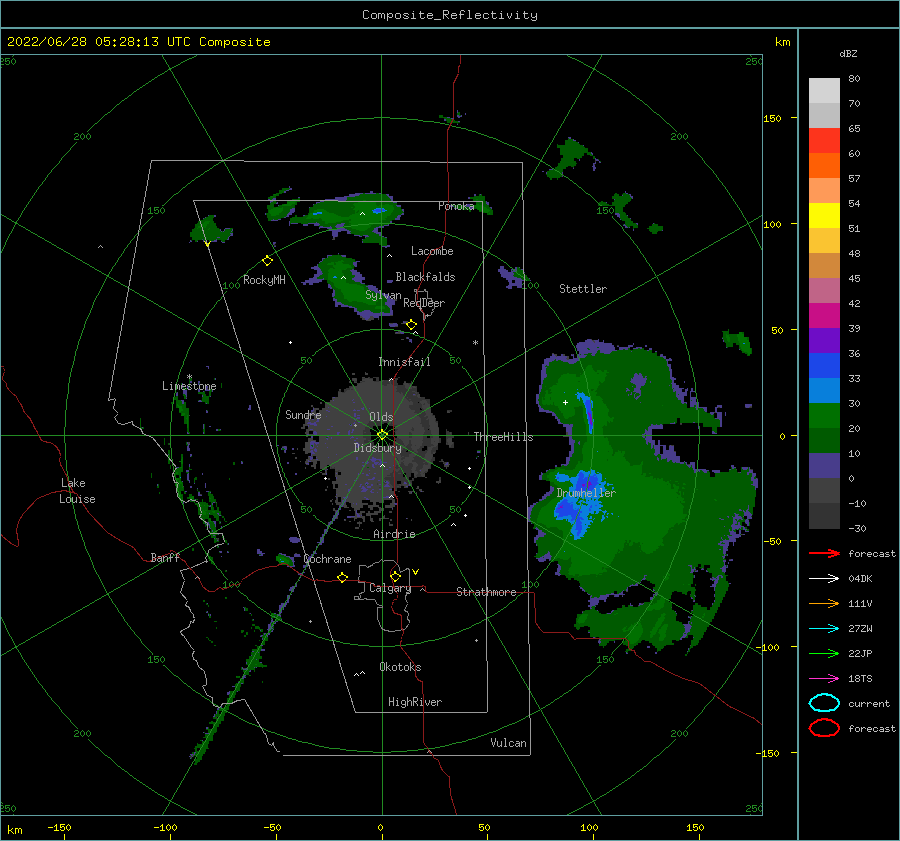This screenshot has height=841, width=900.
Task: Click the white plus marker northwest of Drumheller
Action: point(565,402)
